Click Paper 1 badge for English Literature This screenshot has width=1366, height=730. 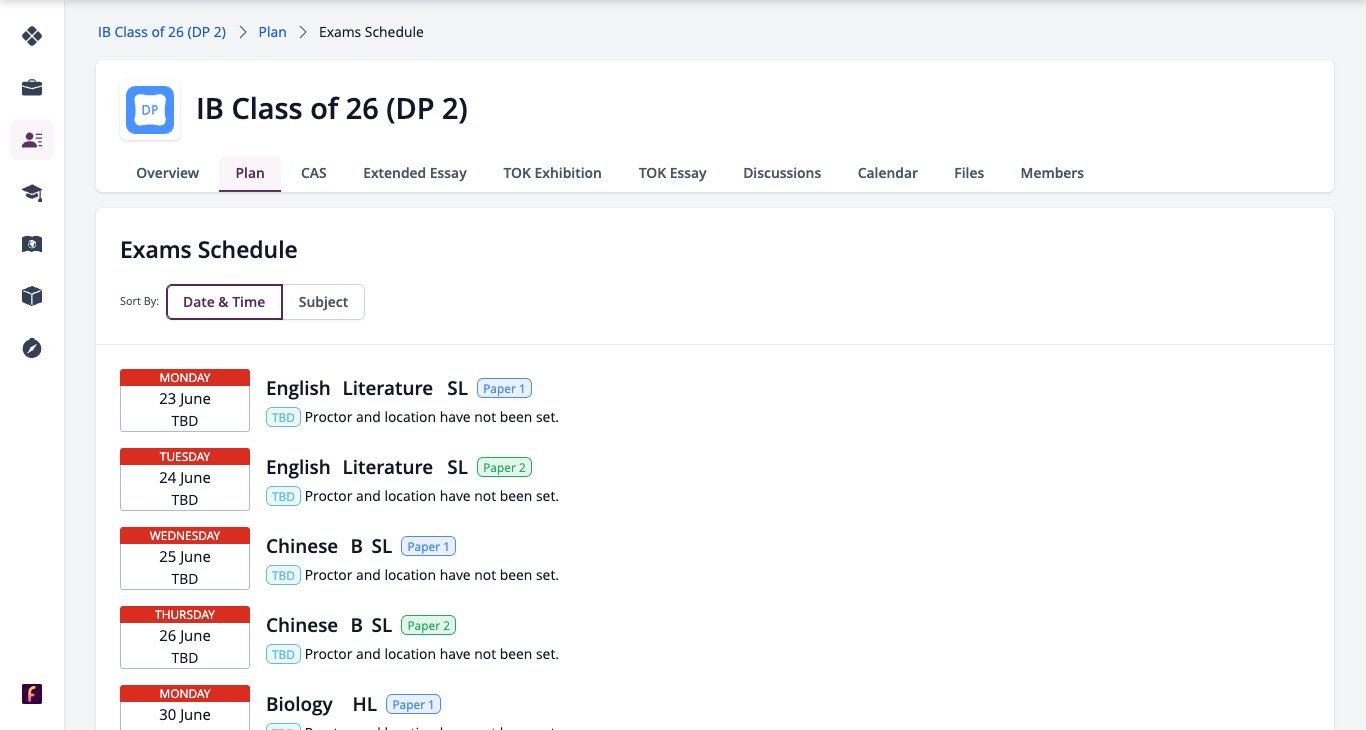(504, 388)
